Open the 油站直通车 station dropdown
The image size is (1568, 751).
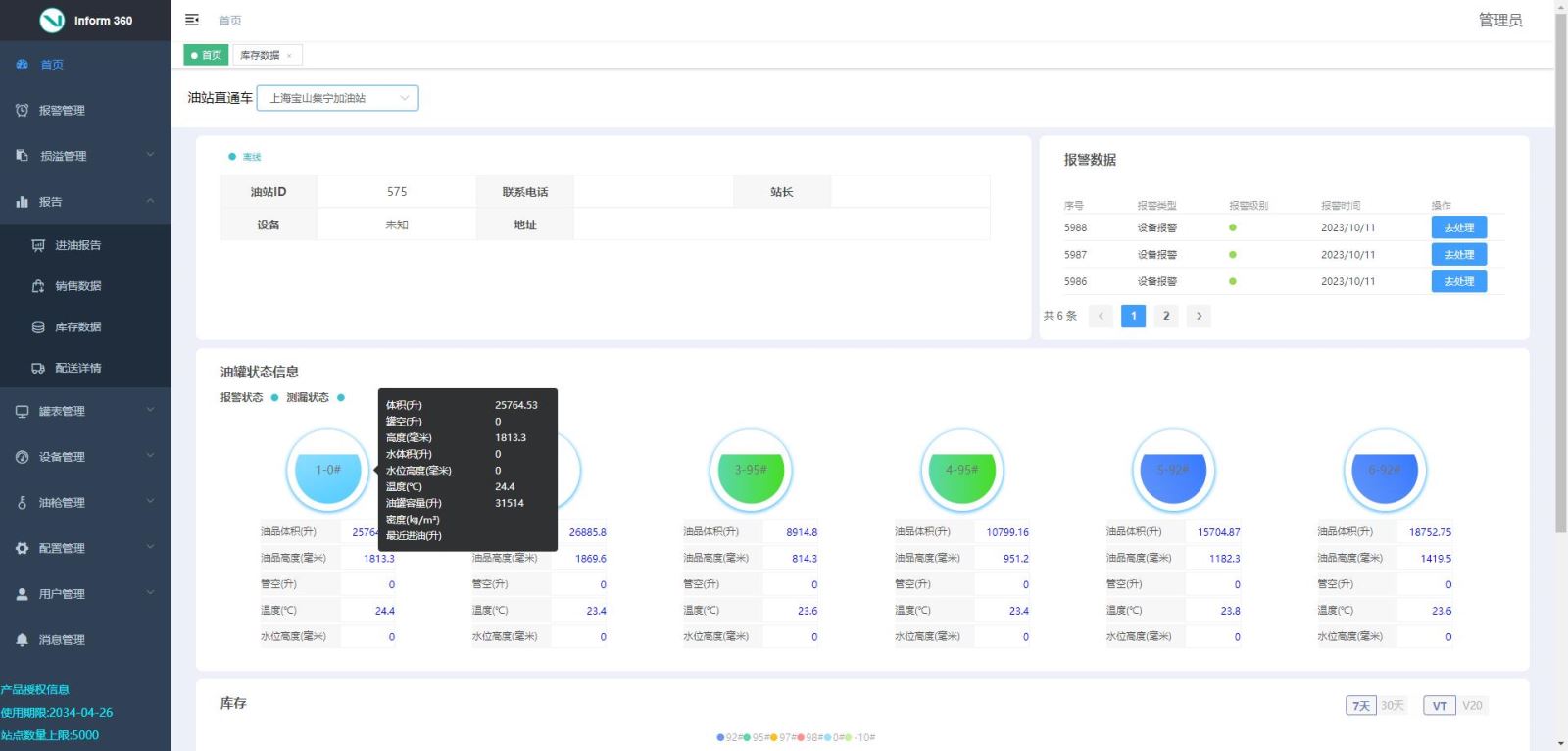point(337,98)
